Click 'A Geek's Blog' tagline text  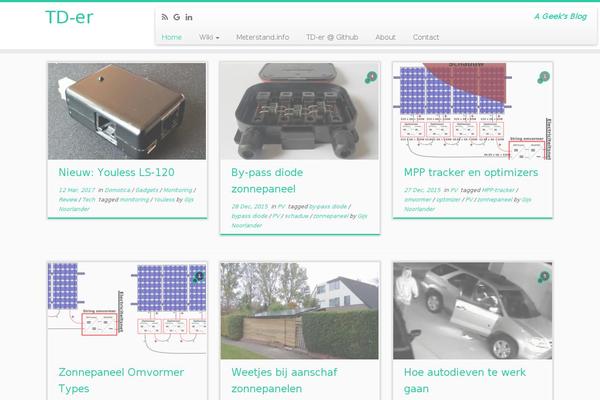click(x=561, y=16)
